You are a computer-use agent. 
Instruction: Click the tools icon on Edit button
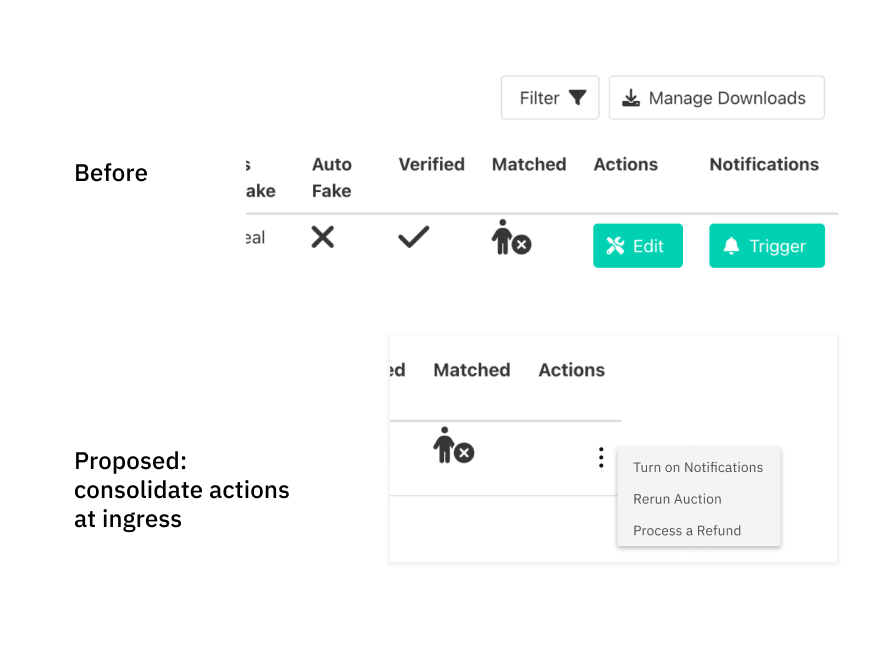(616, 246)
